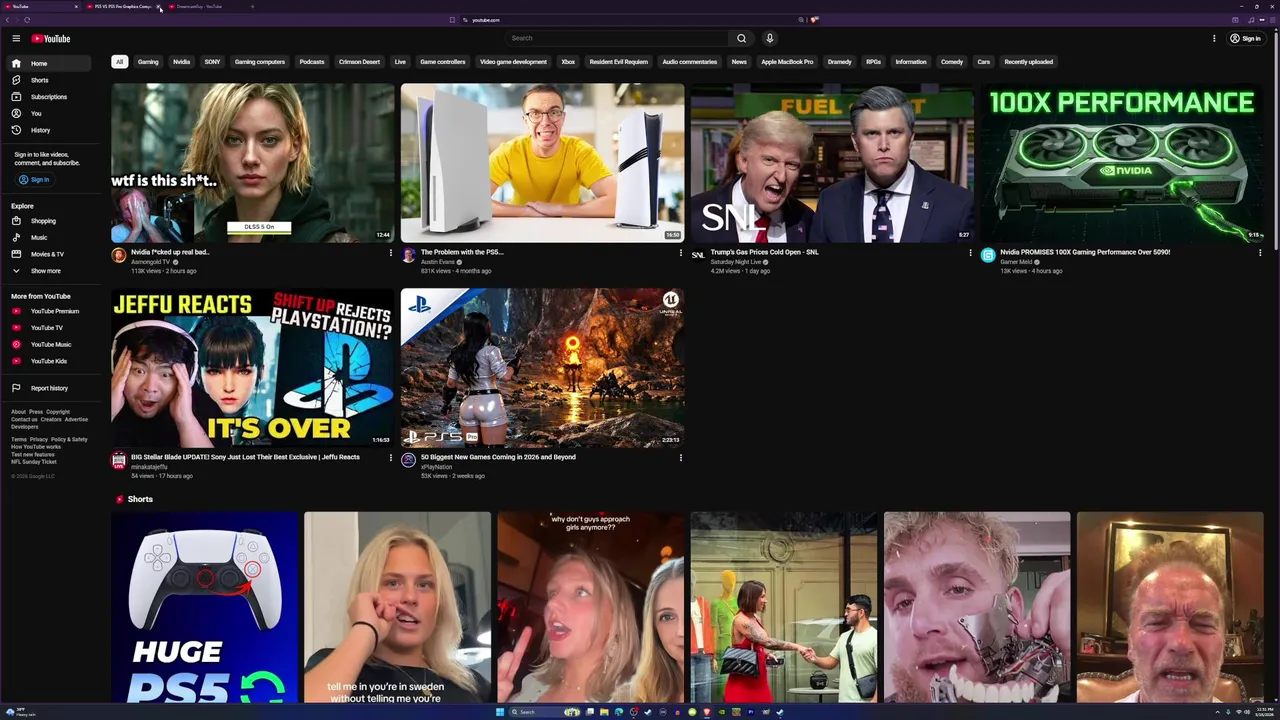1280x720 pixels.
Task: Select the Gaming computers chip
Action: (260, 62)
